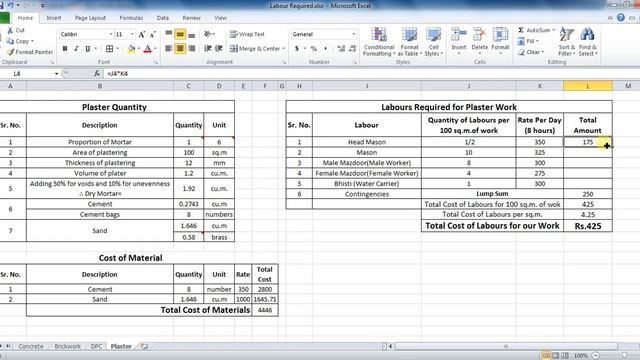This screenshot has width=640, height=360.
Task: Open Find & Select menu
Action: pos(587,42)
